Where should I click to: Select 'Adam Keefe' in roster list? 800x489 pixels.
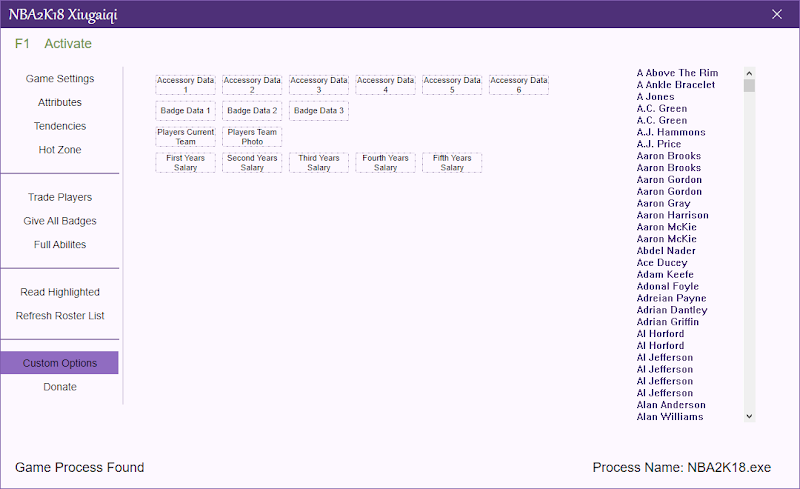(x=665, y=275)
